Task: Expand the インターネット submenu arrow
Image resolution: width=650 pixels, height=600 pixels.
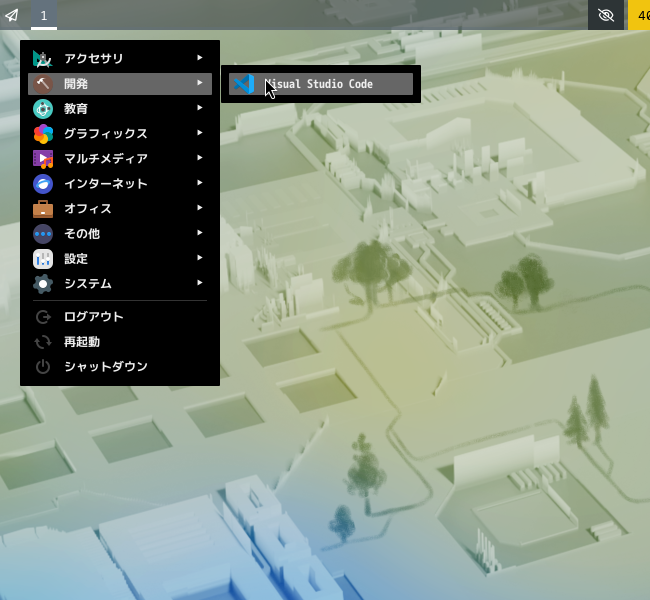Action: (200, 182)
